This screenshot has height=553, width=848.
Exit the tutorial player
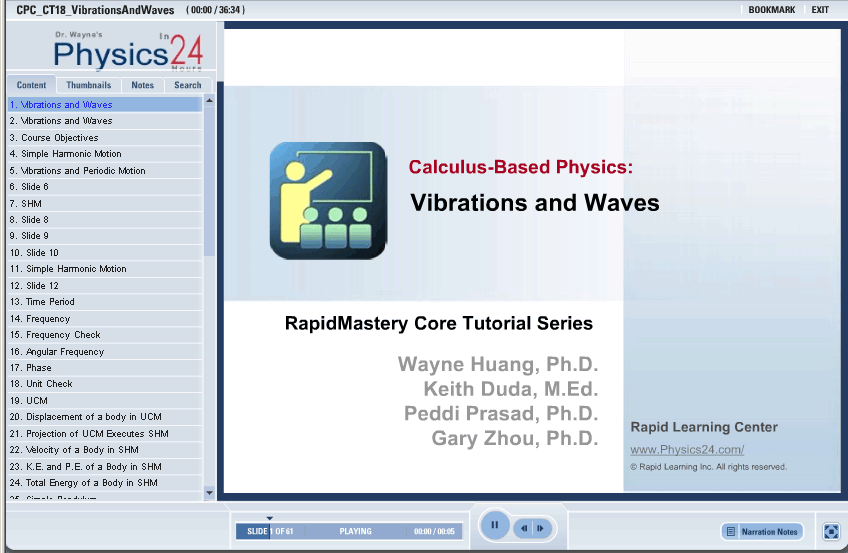(819, 10)
